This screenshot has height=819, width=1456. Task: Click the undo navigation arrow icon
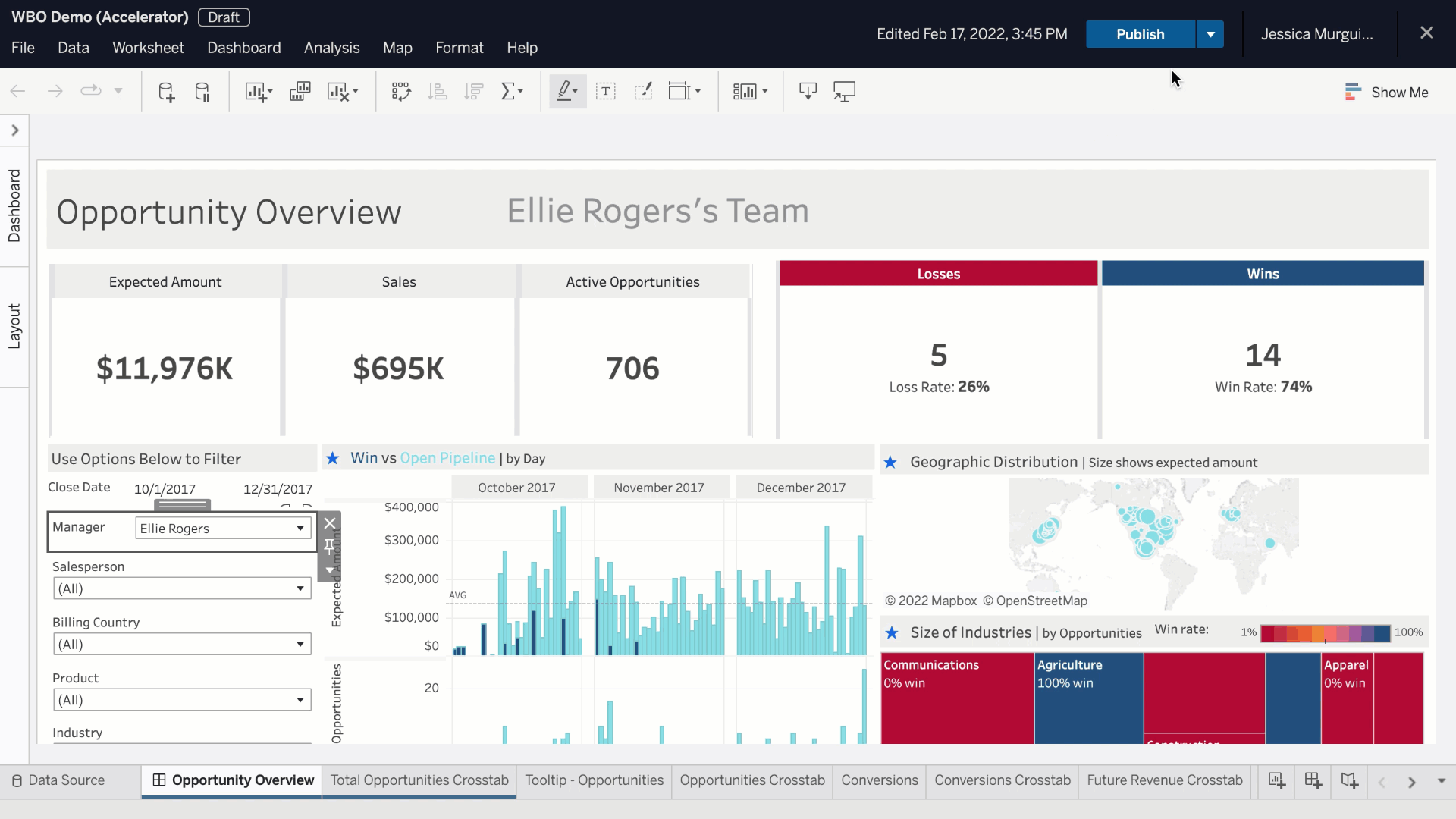[17, 92]
